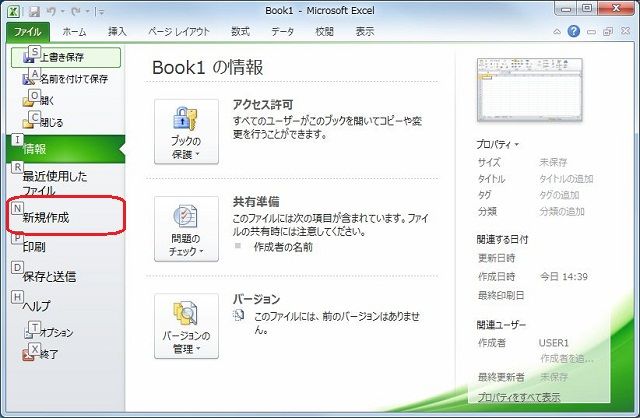Open 保存と送信 (Save & Send)
This screenshot has height=418, width=640.
click(x=65, y=276)
